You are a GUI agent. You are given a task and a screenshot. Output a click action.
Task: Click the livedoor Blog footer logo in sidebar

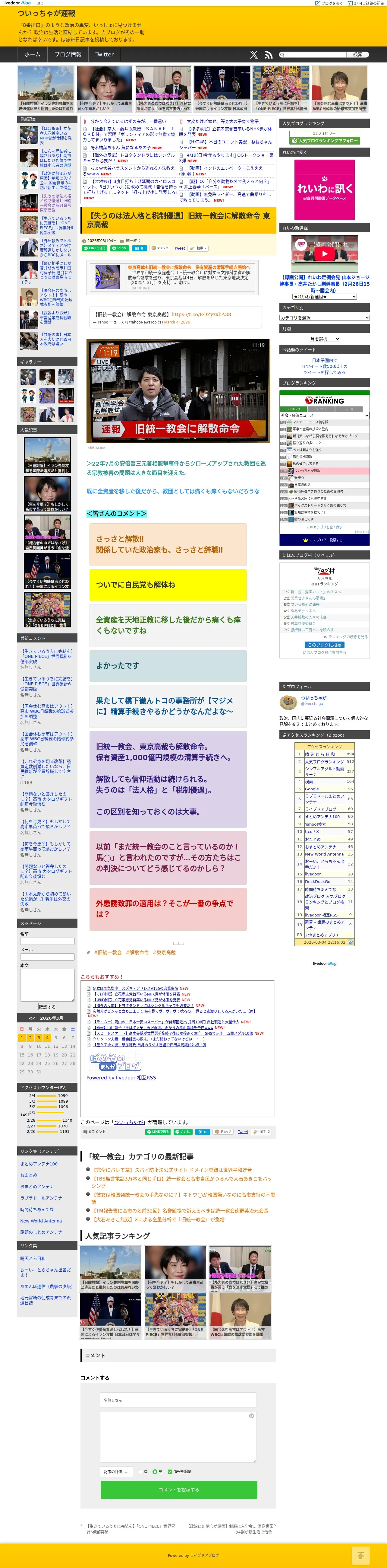click(324, 964)
